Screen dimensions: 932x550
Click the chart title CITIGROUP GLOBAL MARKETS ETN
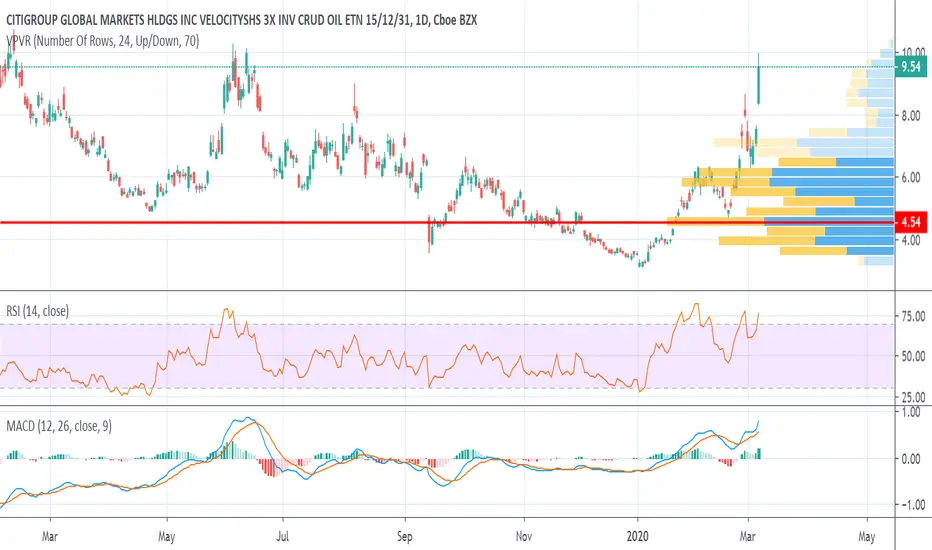[x=241, y=20]
